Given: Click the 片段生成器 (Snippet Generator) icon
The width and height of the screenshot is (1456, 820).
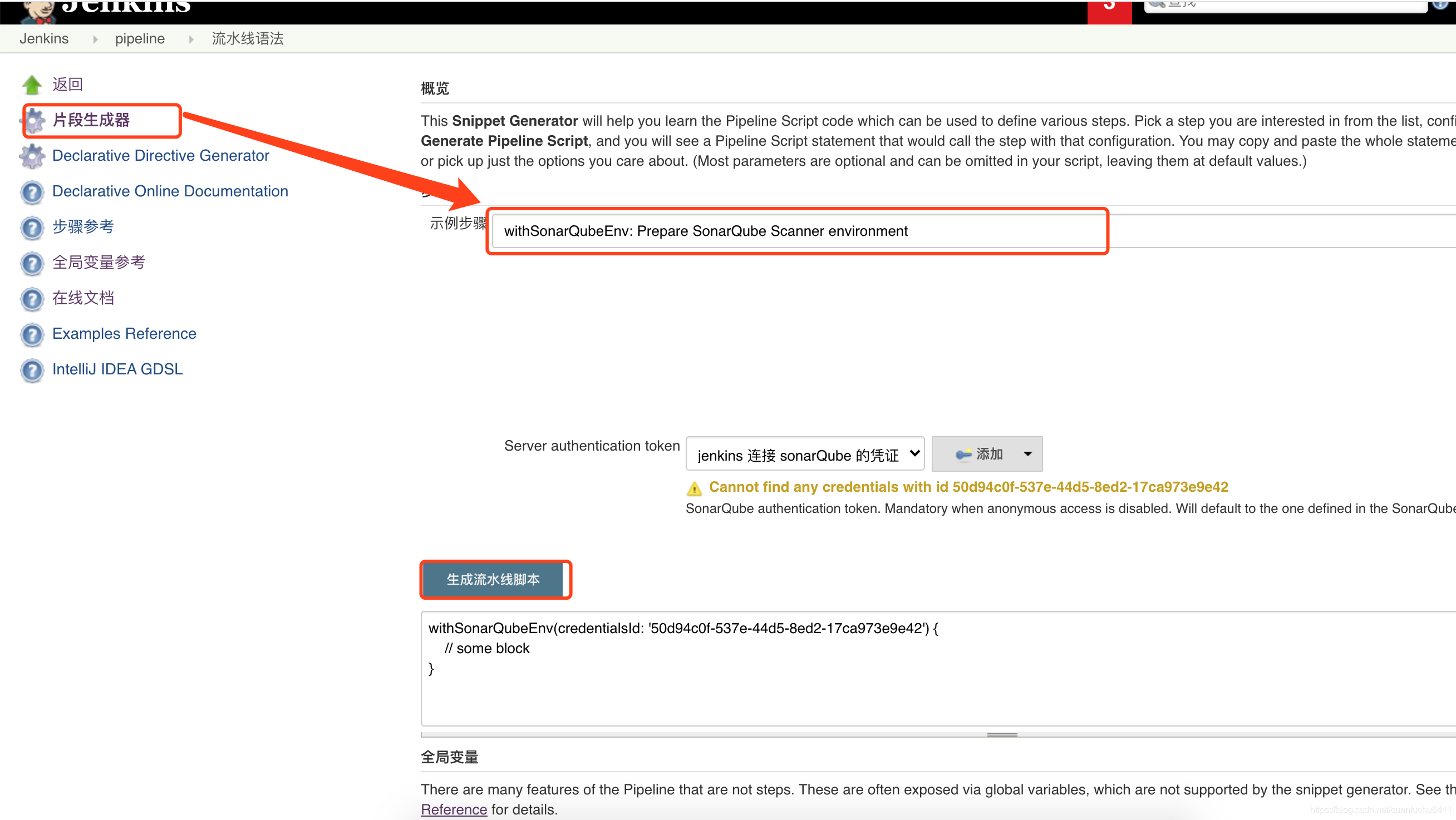Looking at the screenshot, I should coord(35,120).
